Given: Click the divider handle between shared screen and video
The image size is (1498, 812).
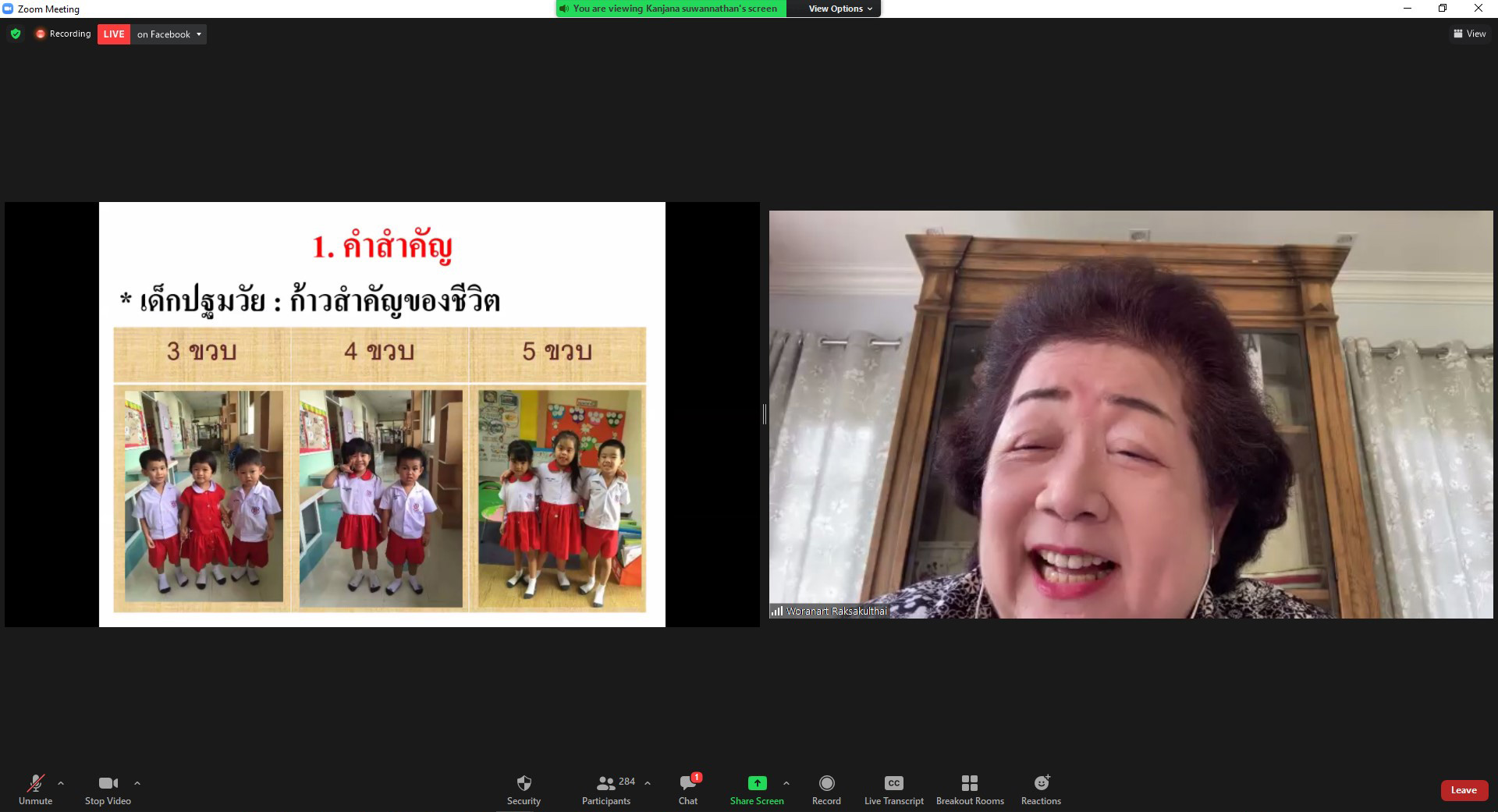Looking at the screenshot, I should tap(765, 414).
